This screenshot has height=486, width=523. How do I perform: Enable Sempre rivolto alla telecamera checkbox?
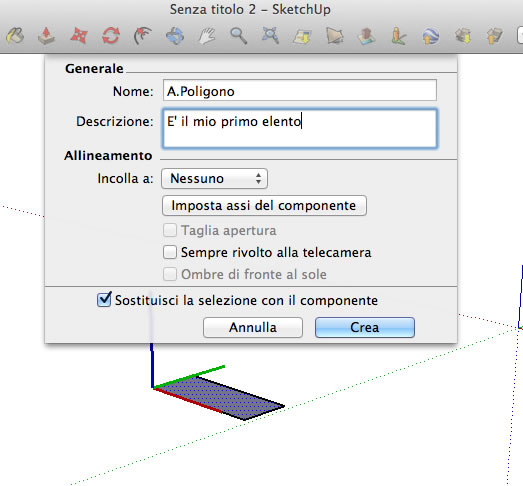coord(170,252)
